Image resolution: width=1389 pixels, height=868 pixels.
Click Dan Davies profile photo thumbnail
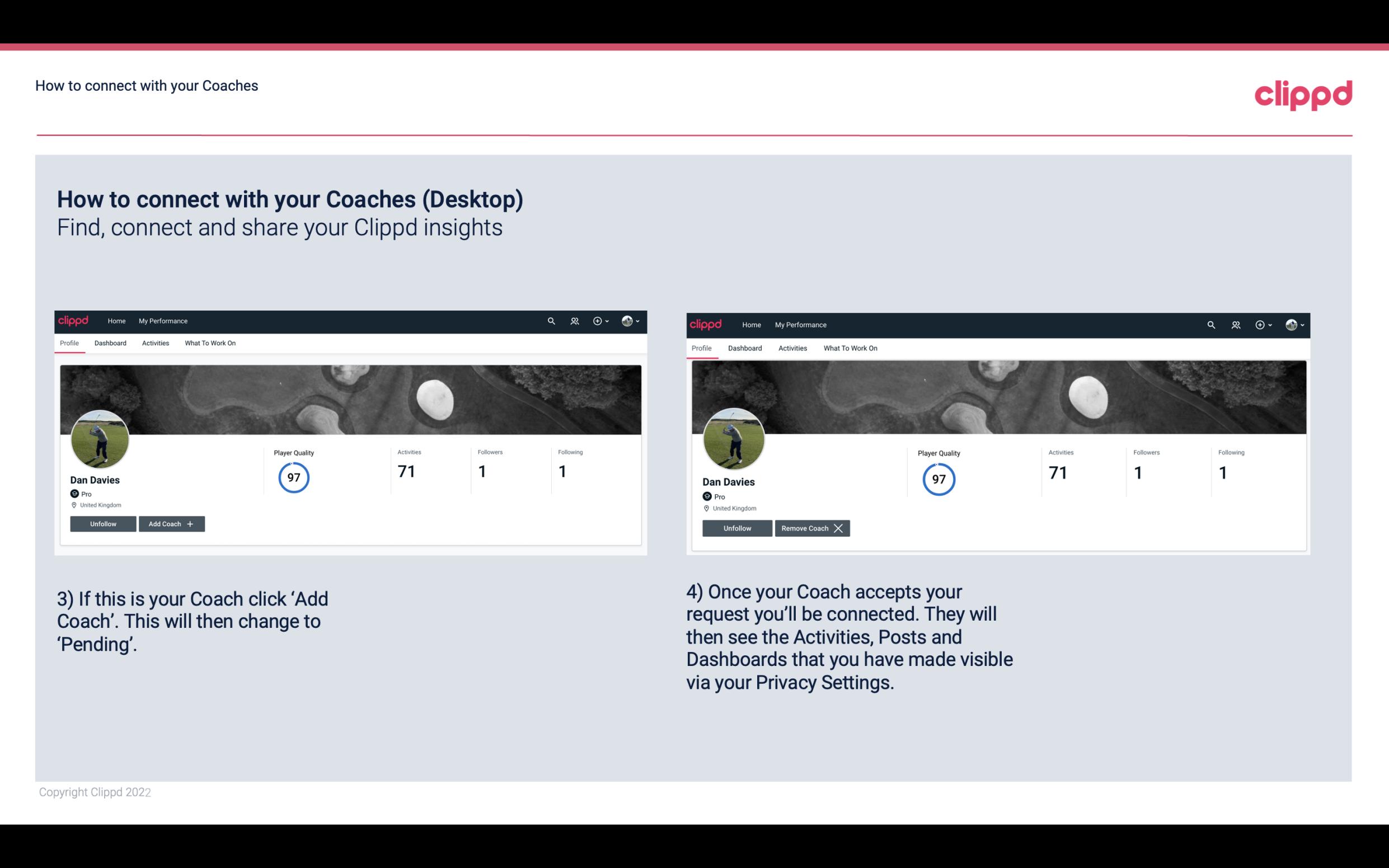point(99,438)
